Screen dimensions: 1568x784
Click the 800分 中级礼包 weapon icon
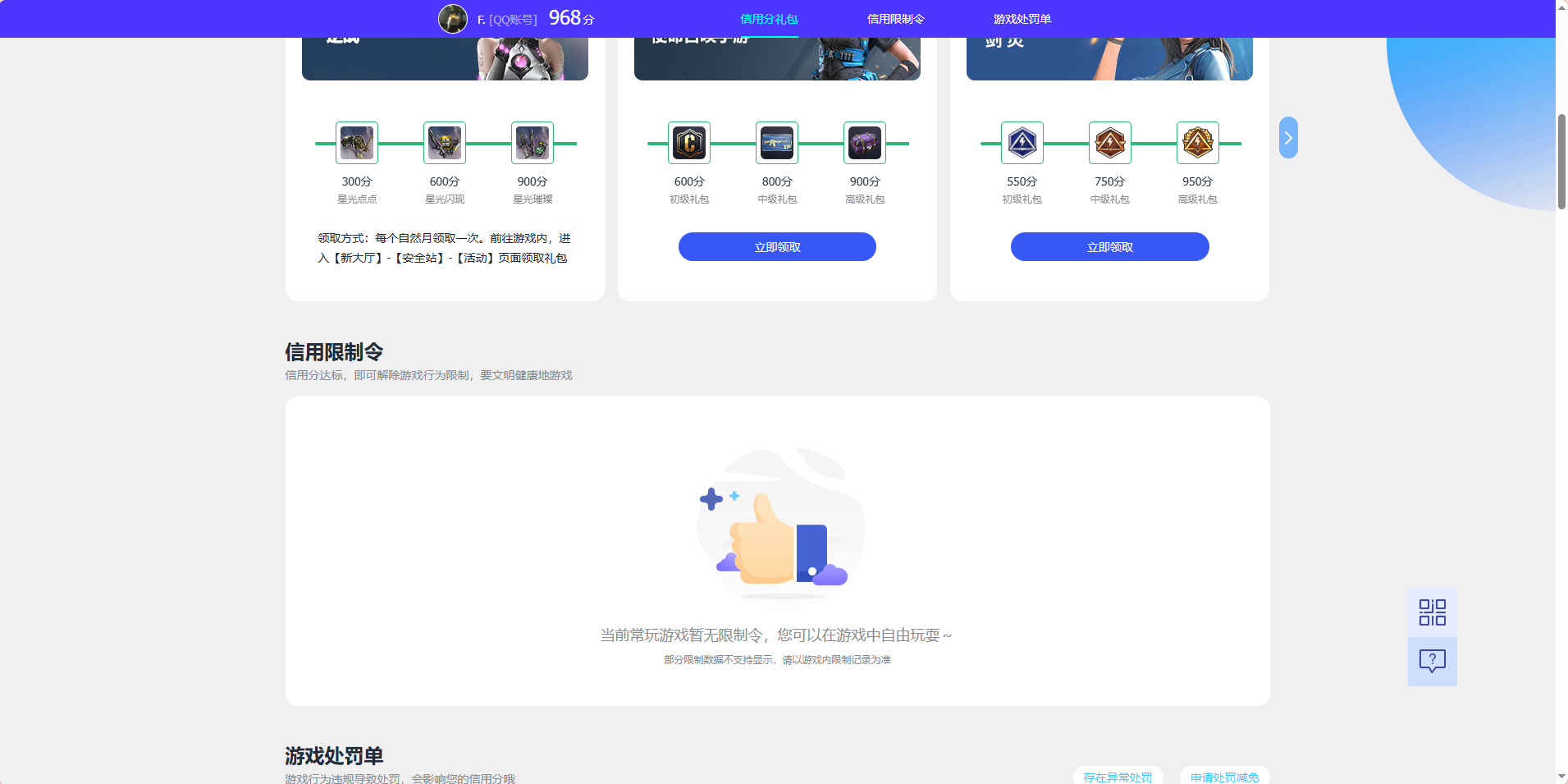click(776, 143)
